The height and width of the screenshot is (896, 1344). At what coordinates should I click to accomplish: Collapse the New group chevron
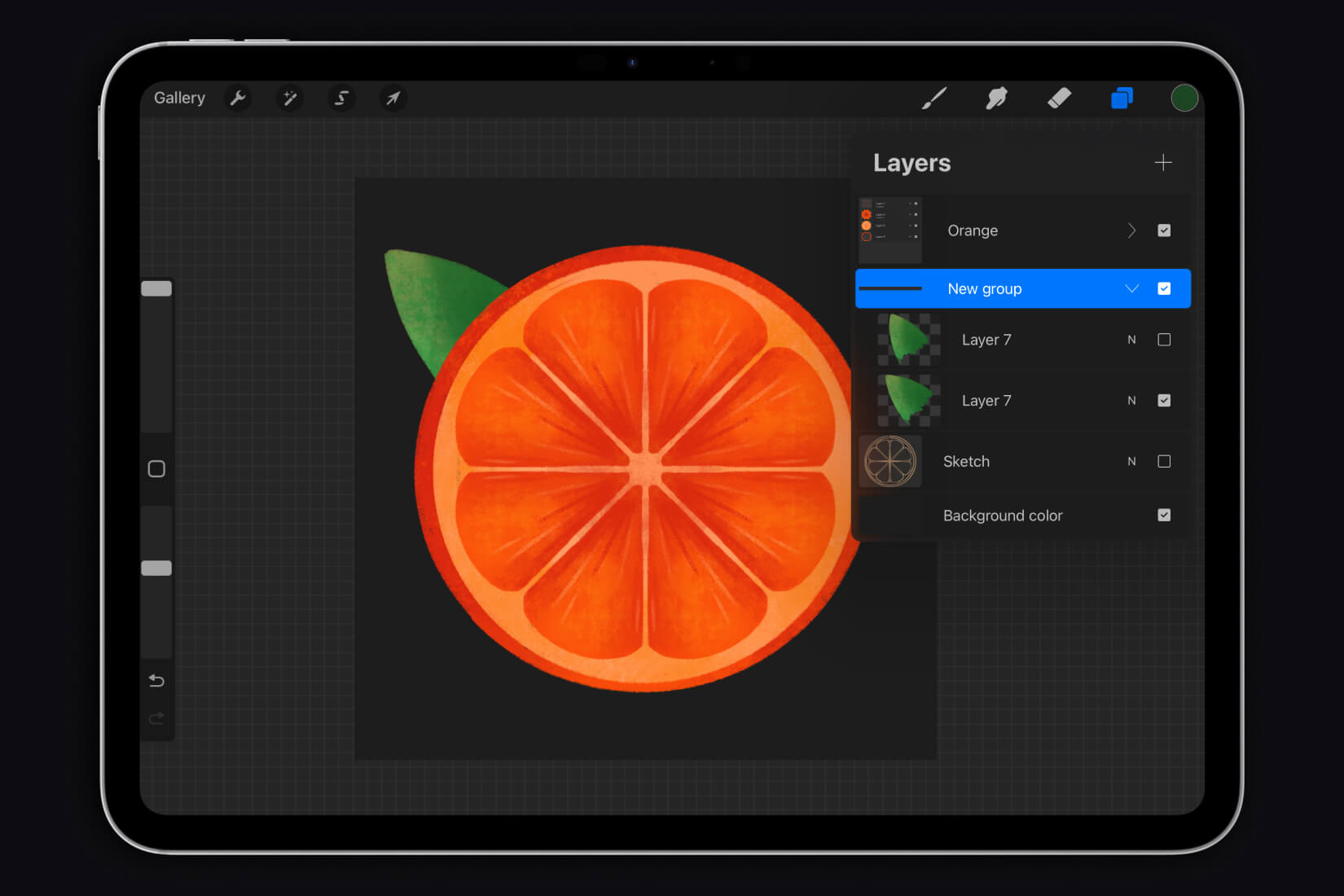1131,288
